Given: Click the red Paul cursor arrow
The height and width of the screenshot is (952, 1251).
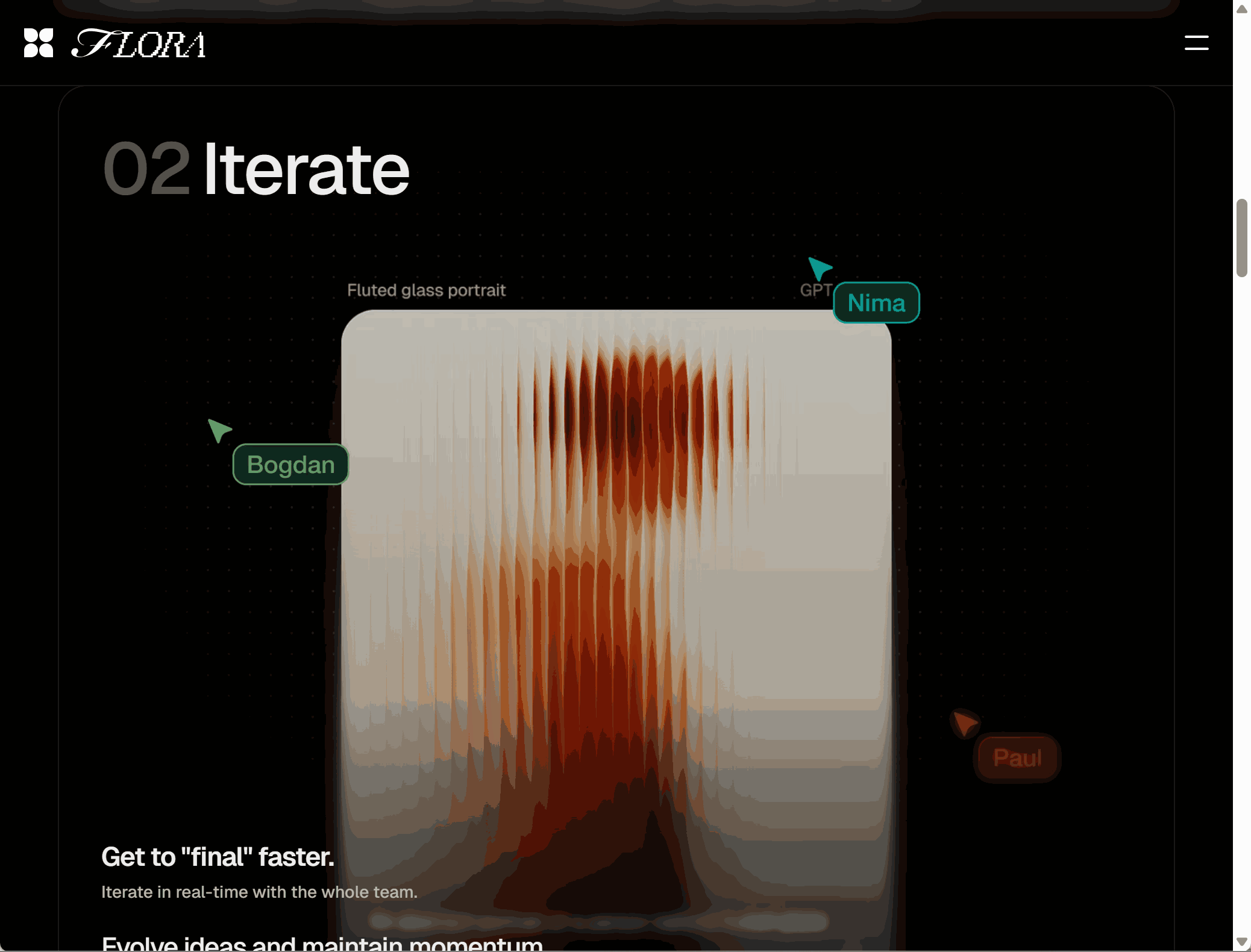Looking at the screenshot, I should (964, 722).
